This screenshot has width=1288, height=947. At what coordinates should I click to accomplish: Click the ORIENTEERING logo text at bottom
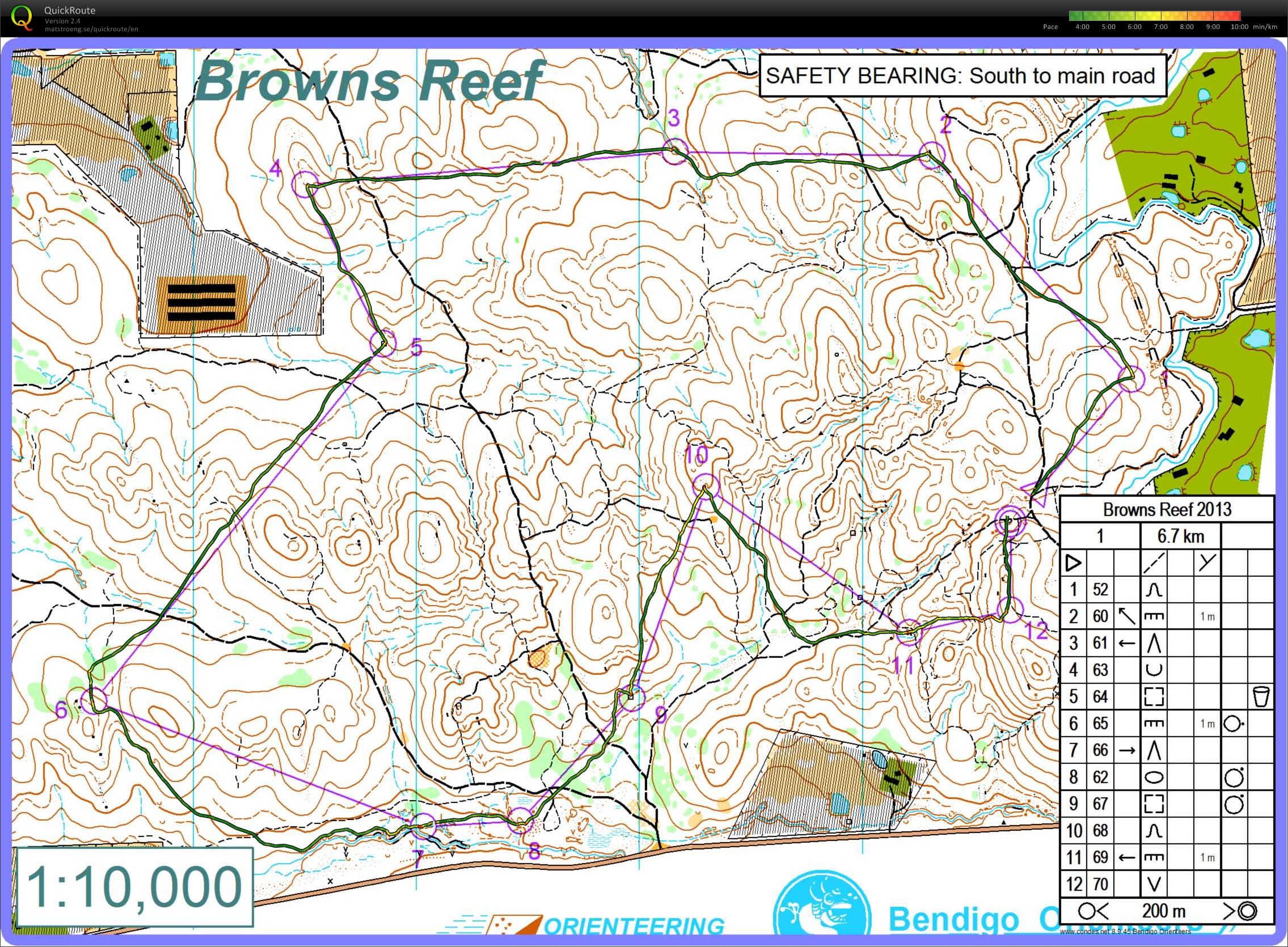tap(634, 927)
